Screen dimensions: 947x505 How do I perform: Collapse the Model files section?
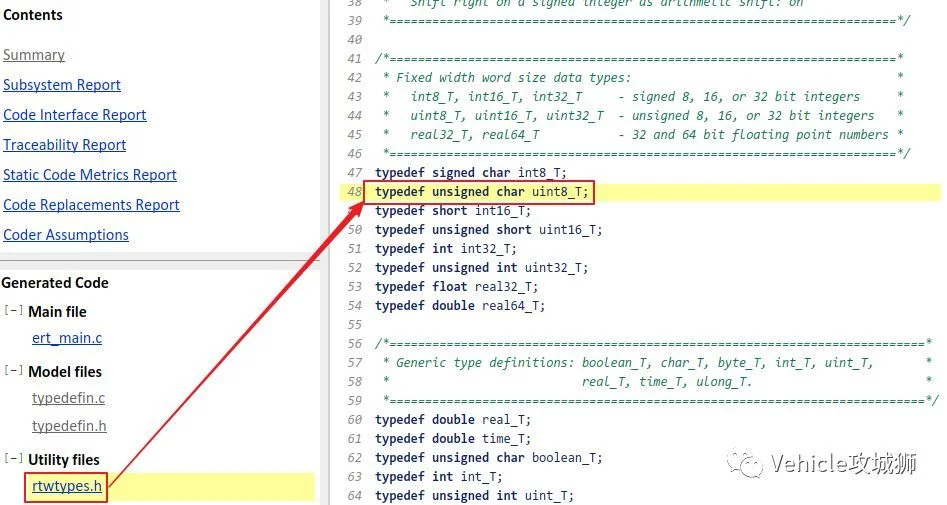(13, 370)
